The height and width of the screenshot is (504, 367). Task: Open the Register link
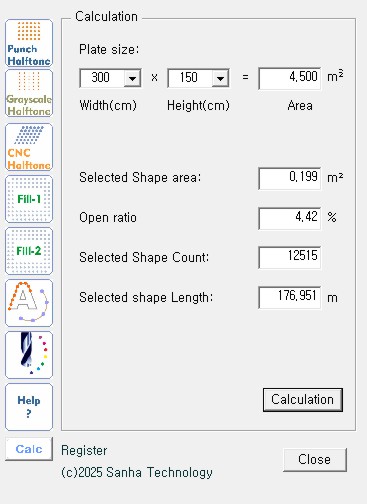coord(84,451)
